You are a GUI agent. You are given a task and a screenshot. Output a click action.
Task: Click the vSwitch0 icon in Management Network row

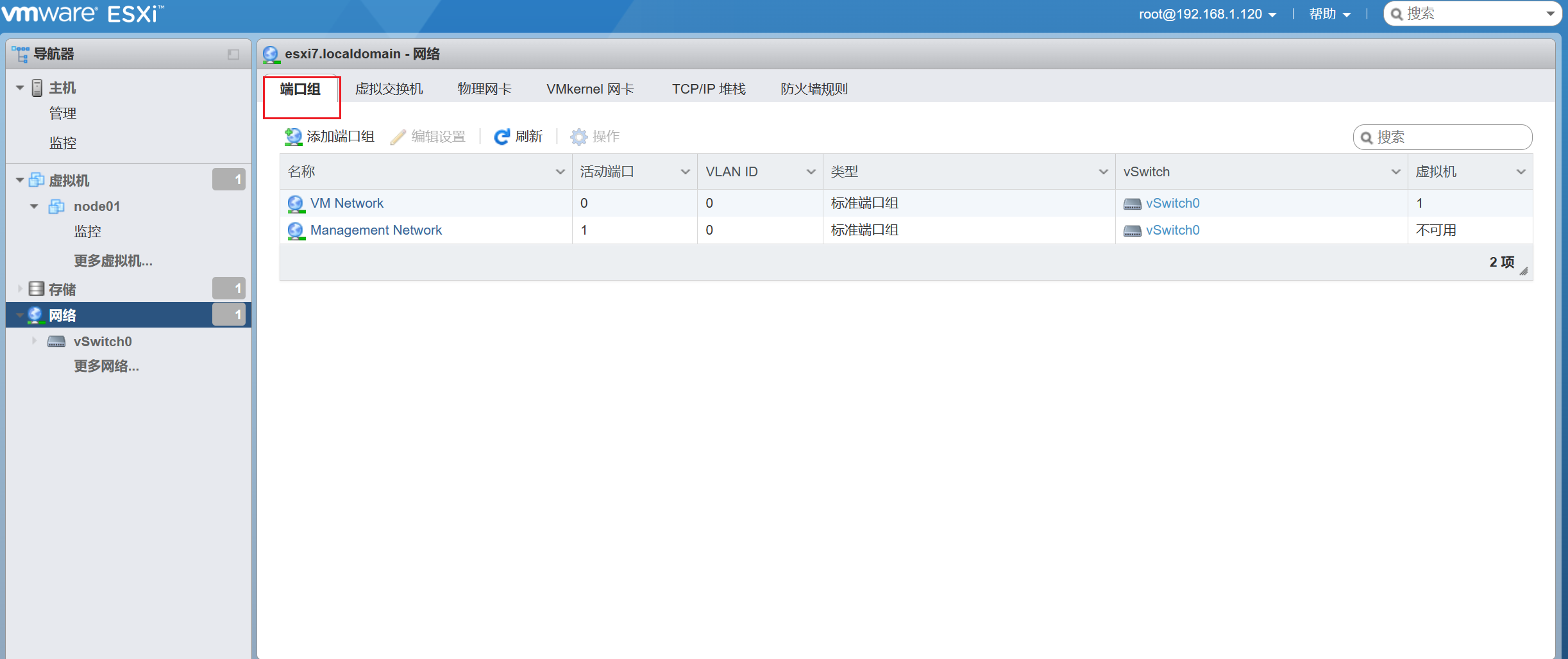pos(1133,231)
